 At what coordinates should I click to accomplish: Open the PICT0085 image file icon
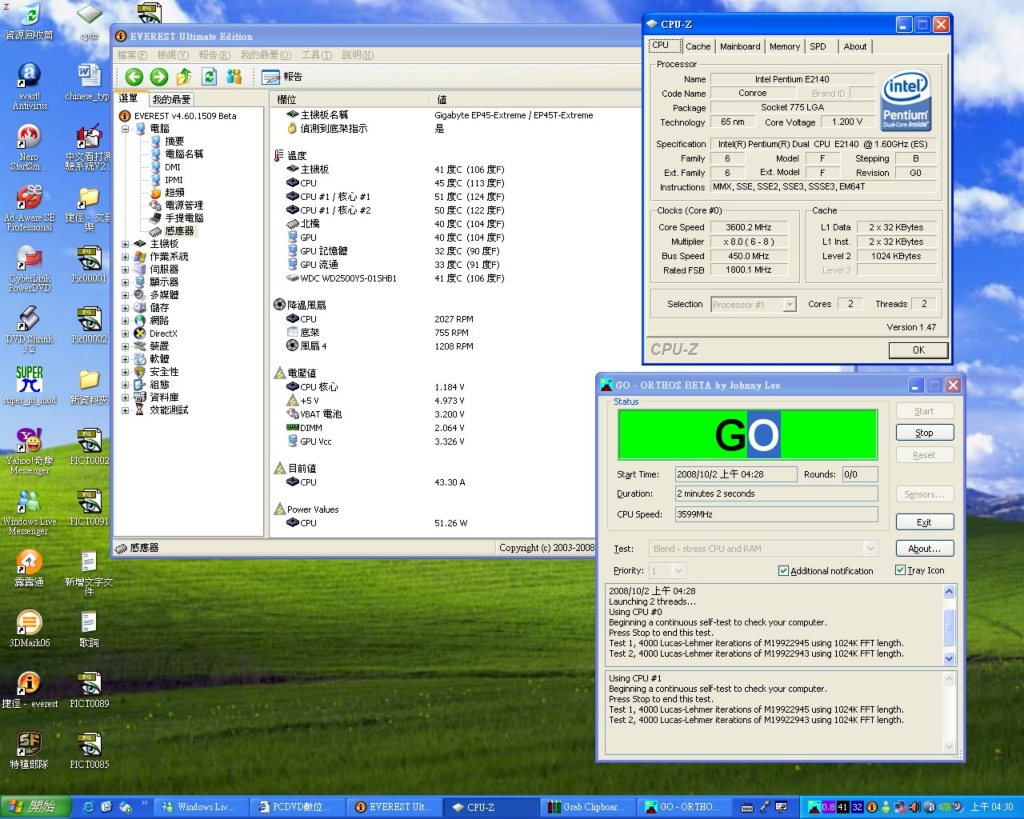[x=89, y=750]
